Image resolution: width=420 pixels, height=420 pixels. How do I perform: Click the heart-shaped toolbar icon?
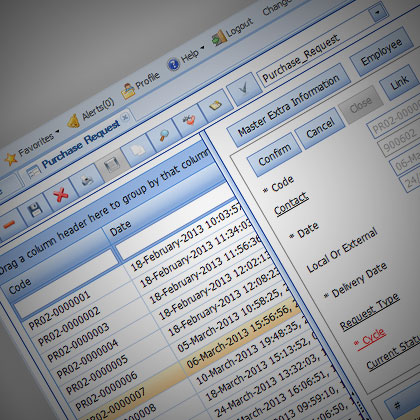[x=189, y=120]
